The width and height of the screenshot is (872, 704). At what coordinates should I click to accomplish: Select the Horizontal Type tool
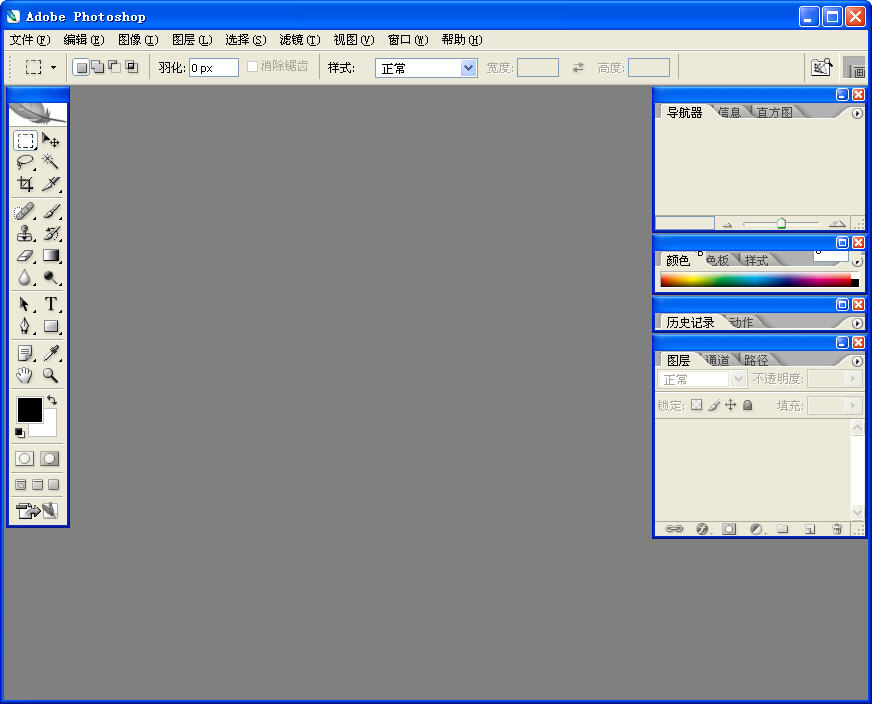50,304
